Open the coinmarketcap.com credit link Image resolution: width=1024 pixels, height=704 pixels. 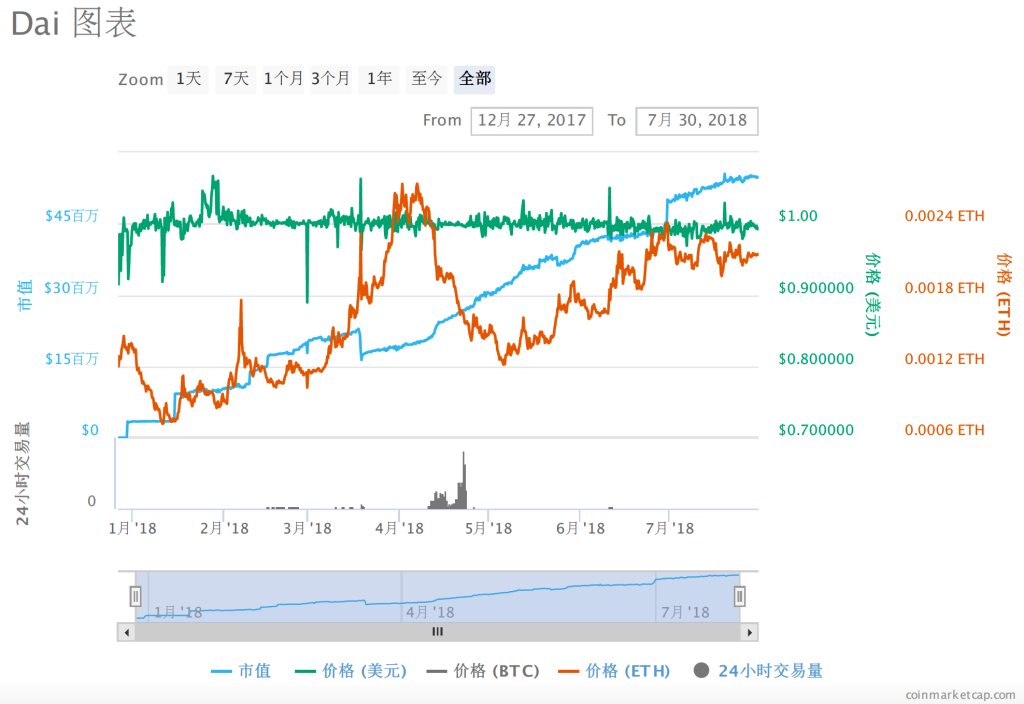pos(959,694)
